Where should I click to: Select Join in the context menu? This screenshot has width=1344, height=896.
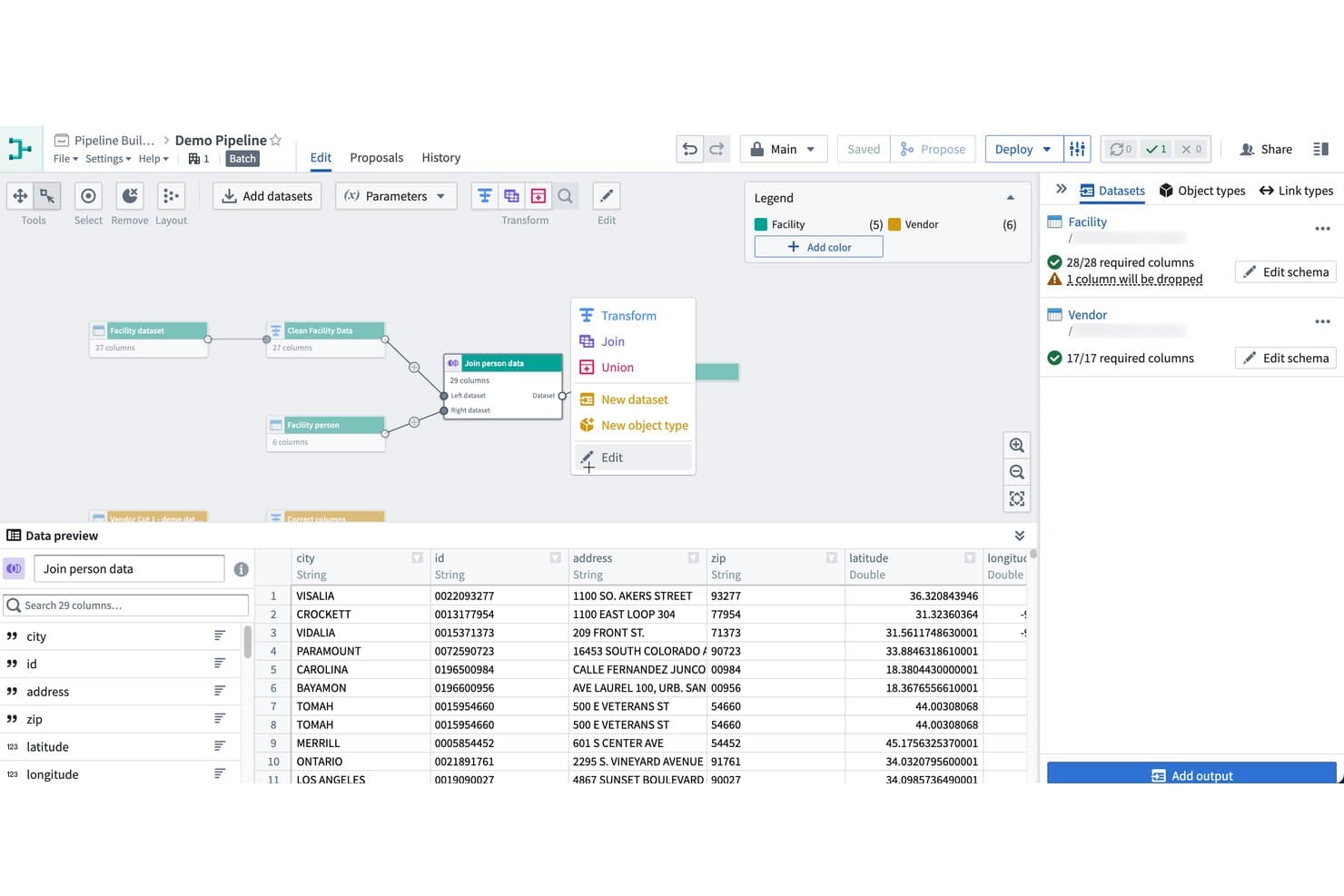[x=634, y=341]
